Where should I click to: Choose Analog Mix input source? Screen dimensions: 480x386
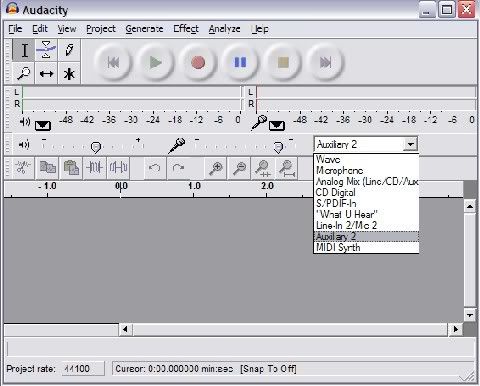click(366, 181)
